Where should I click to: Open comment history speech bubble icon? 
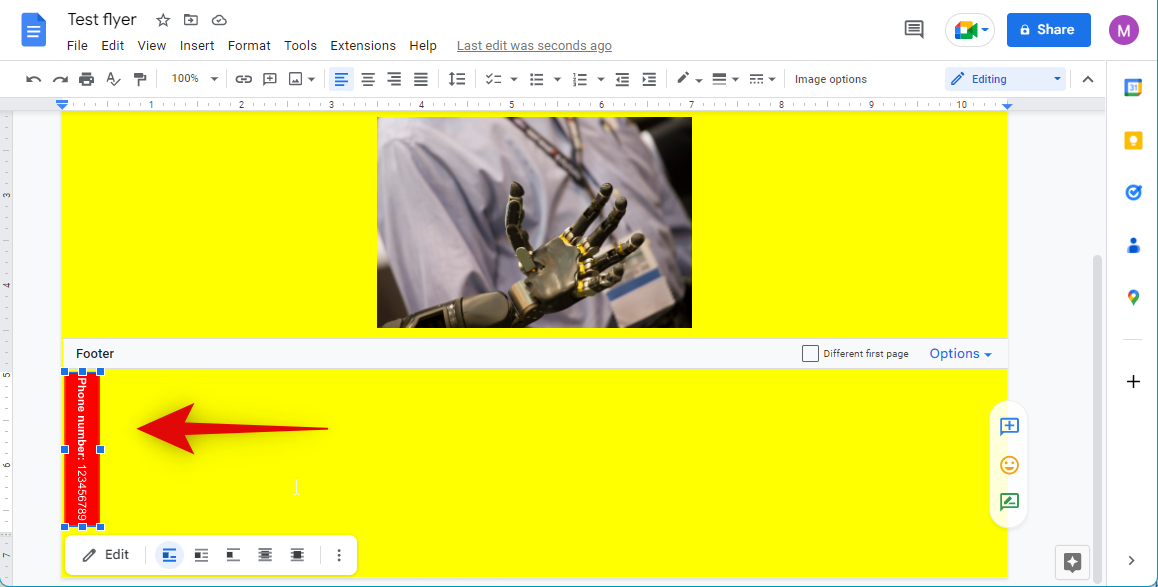913,29
